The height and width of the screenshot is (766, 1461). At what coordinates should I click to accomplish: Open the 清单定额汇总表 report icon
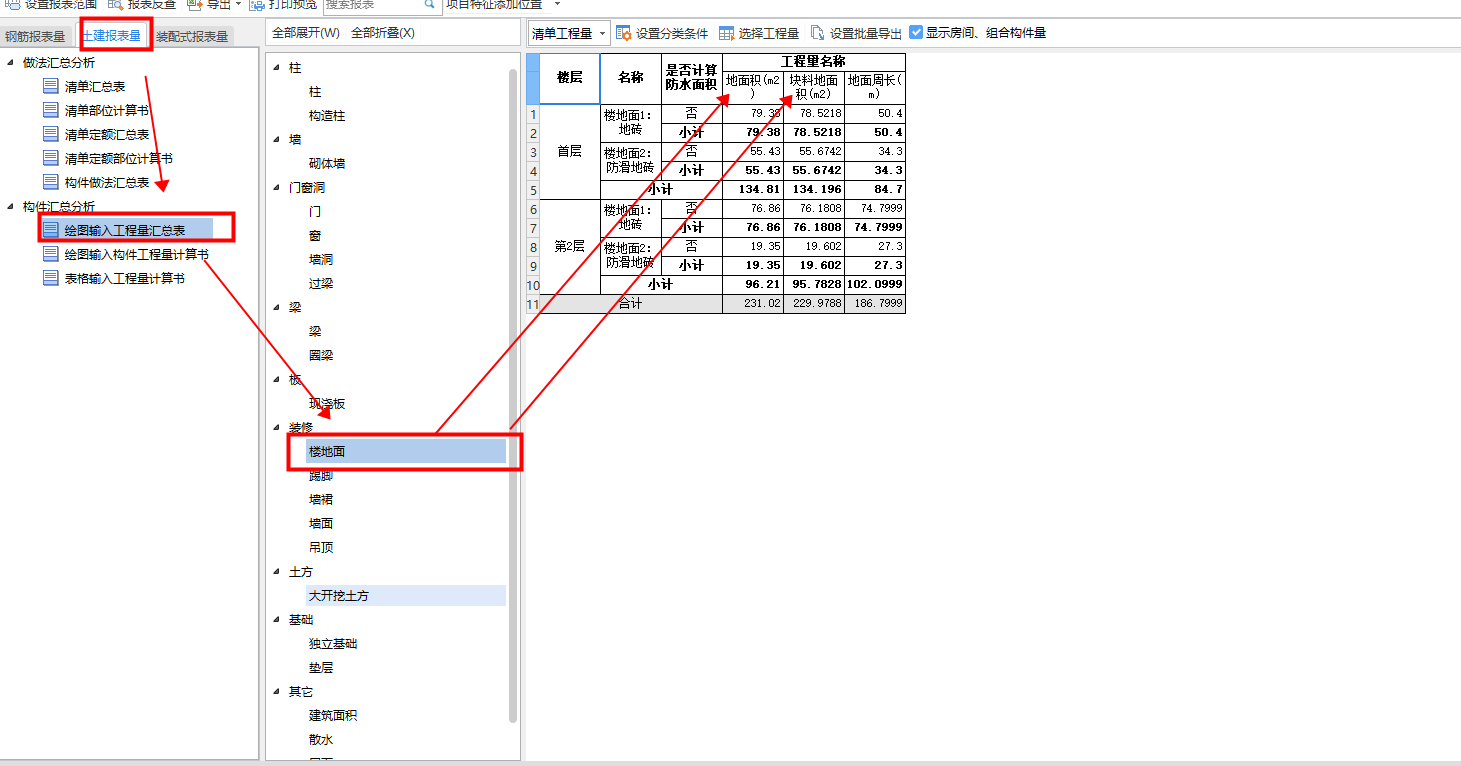click(51, 134)
